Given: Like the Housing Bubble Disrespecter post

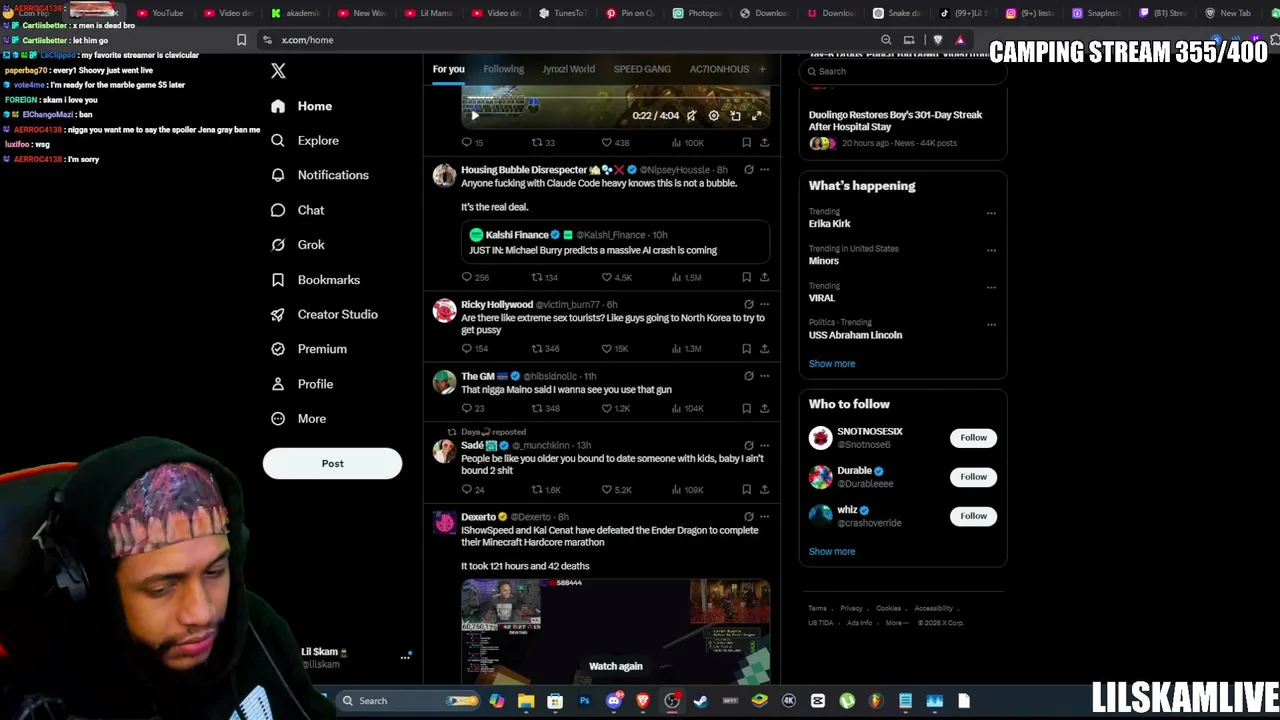Looking at the screenshot, I should 616,277.
